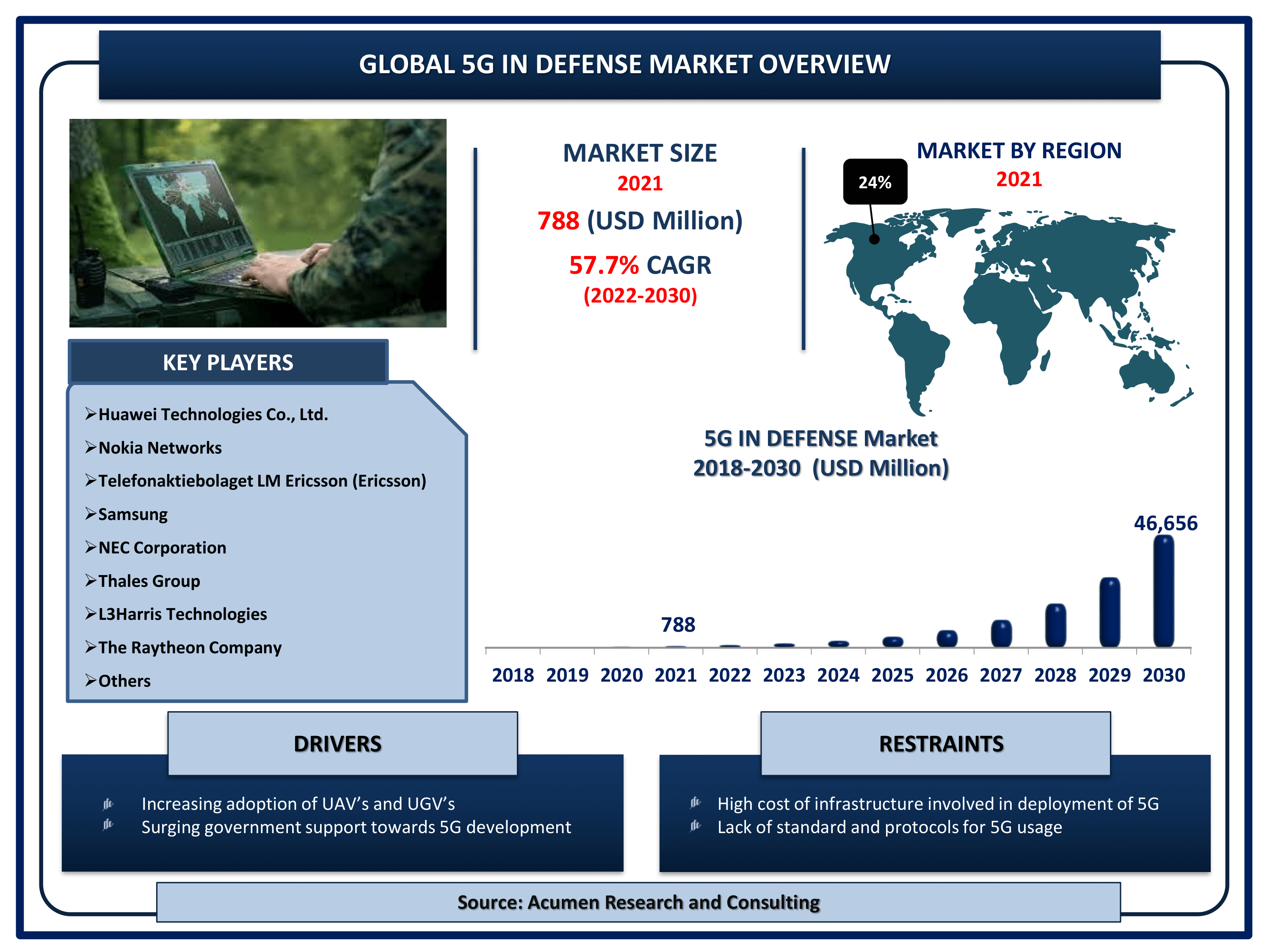Click the 24% region callout bubble
Viewport: 1270px width, 952px height.
pos(875,182)
